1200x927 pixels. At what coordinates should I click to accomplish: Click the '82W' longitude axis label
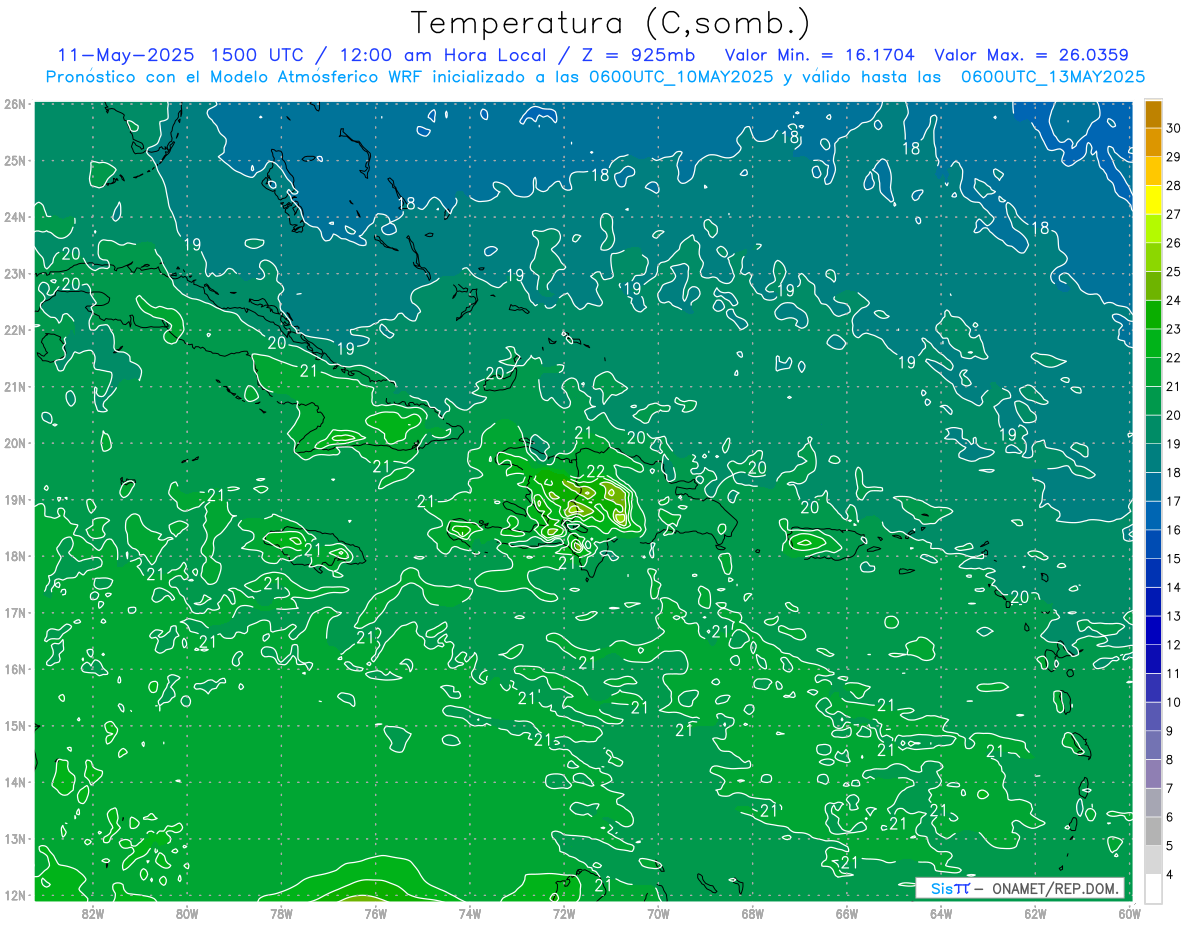(x=93, y=913)
